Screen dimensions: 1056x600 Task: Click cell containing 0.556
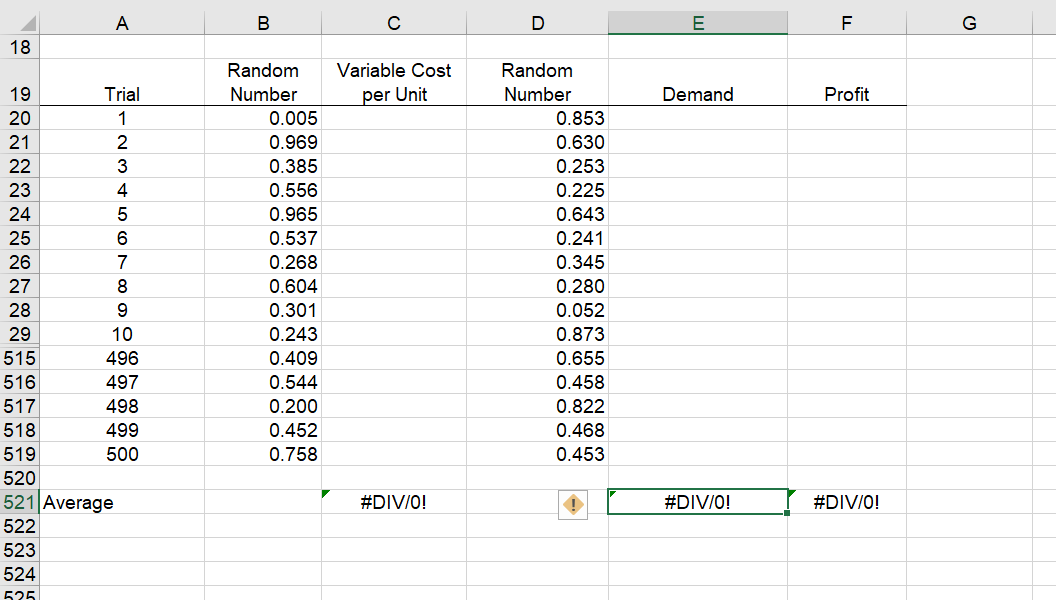click(x=263, y=190)
